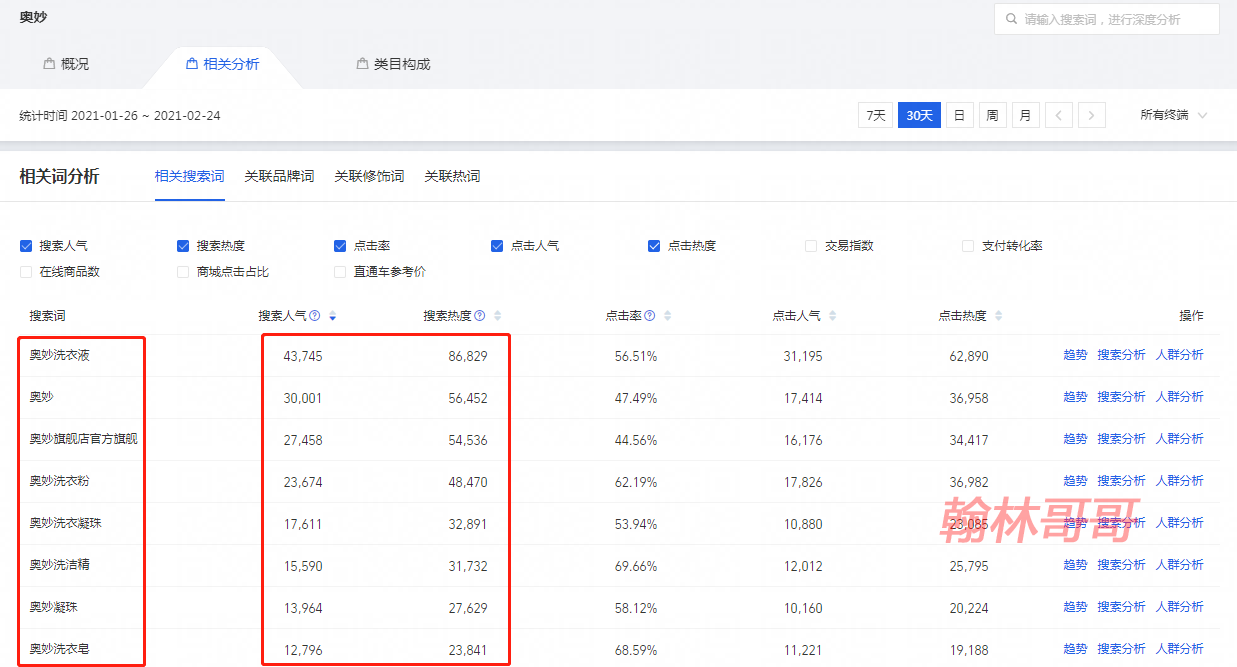Image resolution: width=1237 pixels, height=667 pixels.
Task: Uncheck the 点击人气 metric
Action: pyautogui.click(x=497, y=246)
